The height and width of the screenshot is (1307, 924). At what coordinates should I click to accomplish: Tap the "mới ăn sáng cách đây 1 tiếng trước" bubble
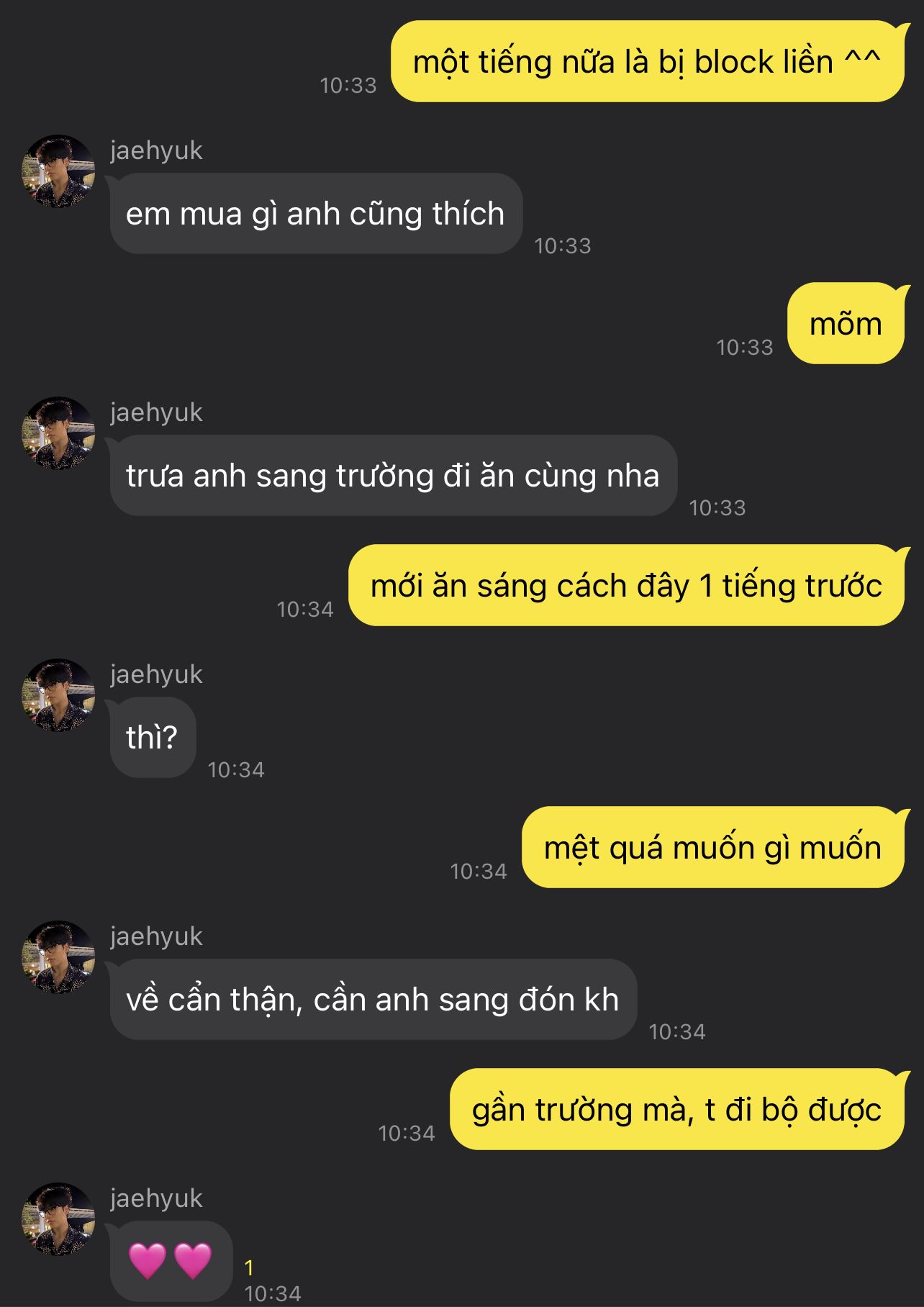pos(625,586)
